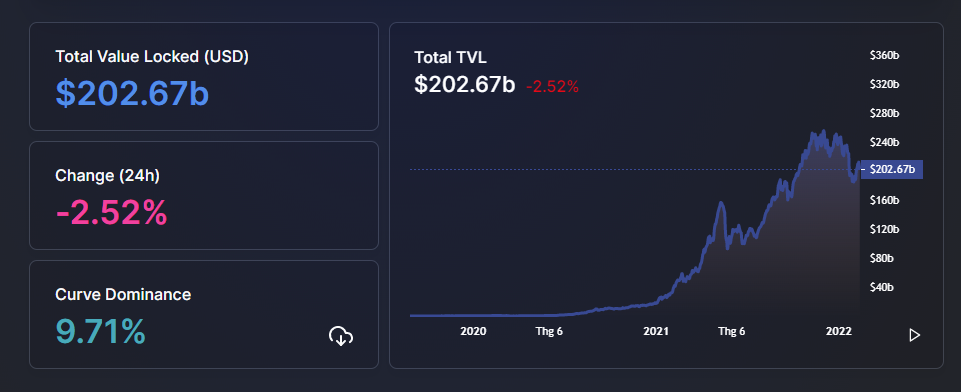Image resolution: width=961 pixels, height=392 pixels.
Task: Click the $240b y-axis label
Action: click(884, 142)
